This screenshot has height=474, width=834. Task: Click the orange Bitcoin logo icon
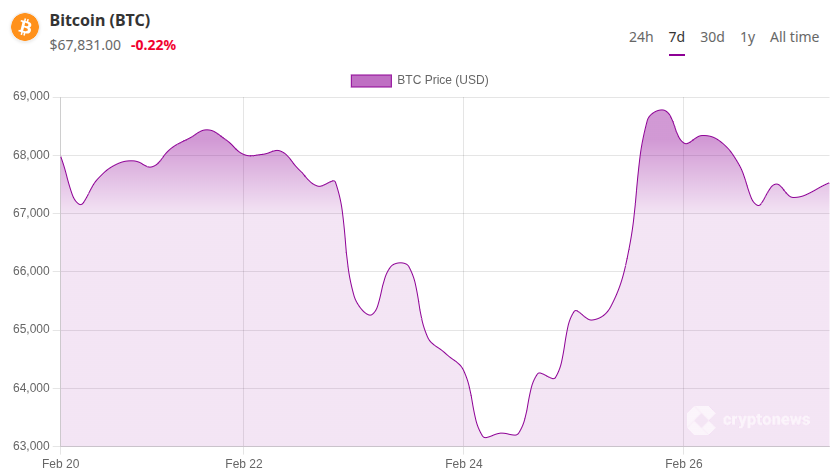[x=25, y=27]
